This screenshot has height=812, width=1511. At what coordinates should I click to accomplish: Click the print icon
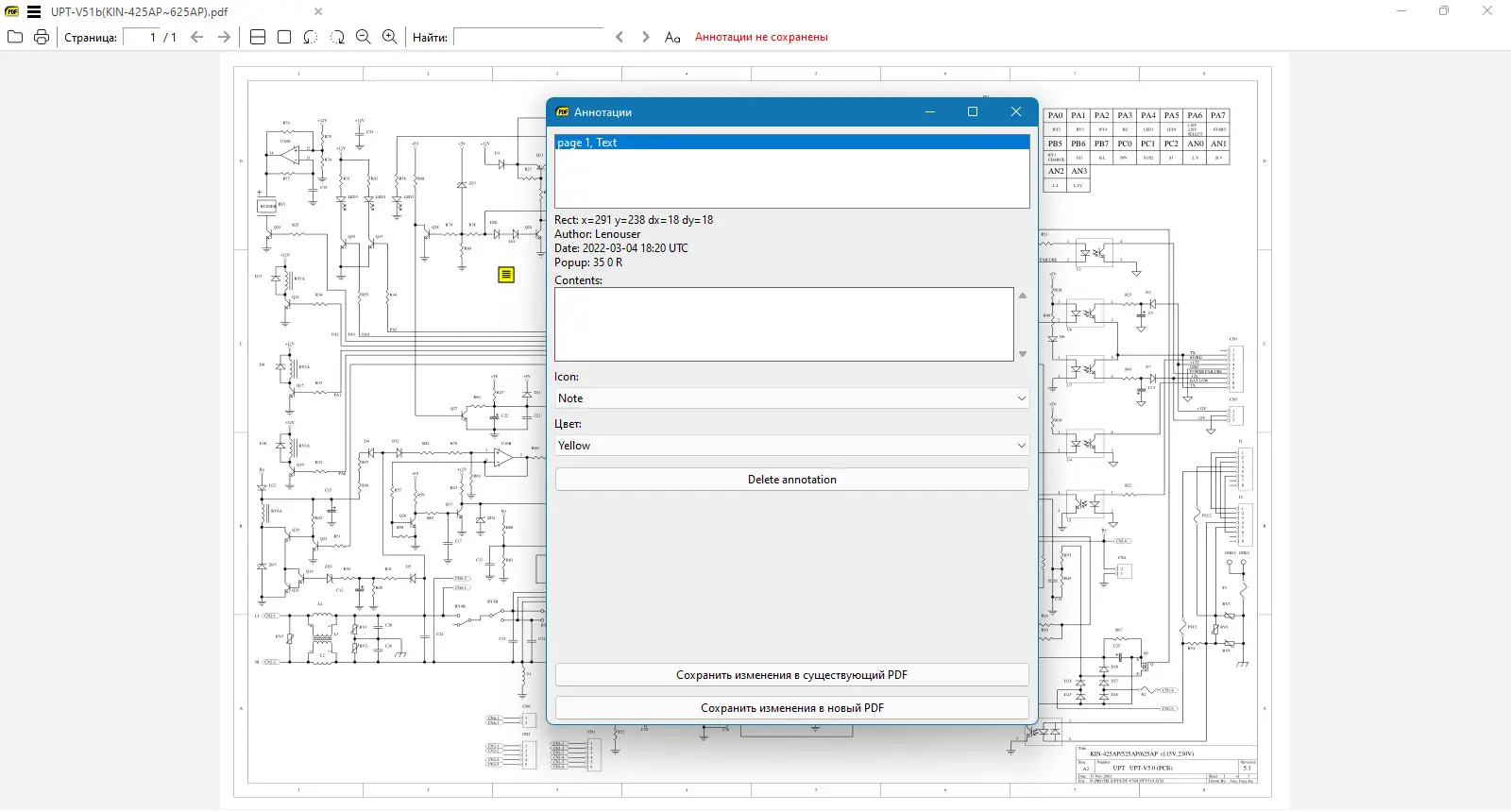pos(42,37)
